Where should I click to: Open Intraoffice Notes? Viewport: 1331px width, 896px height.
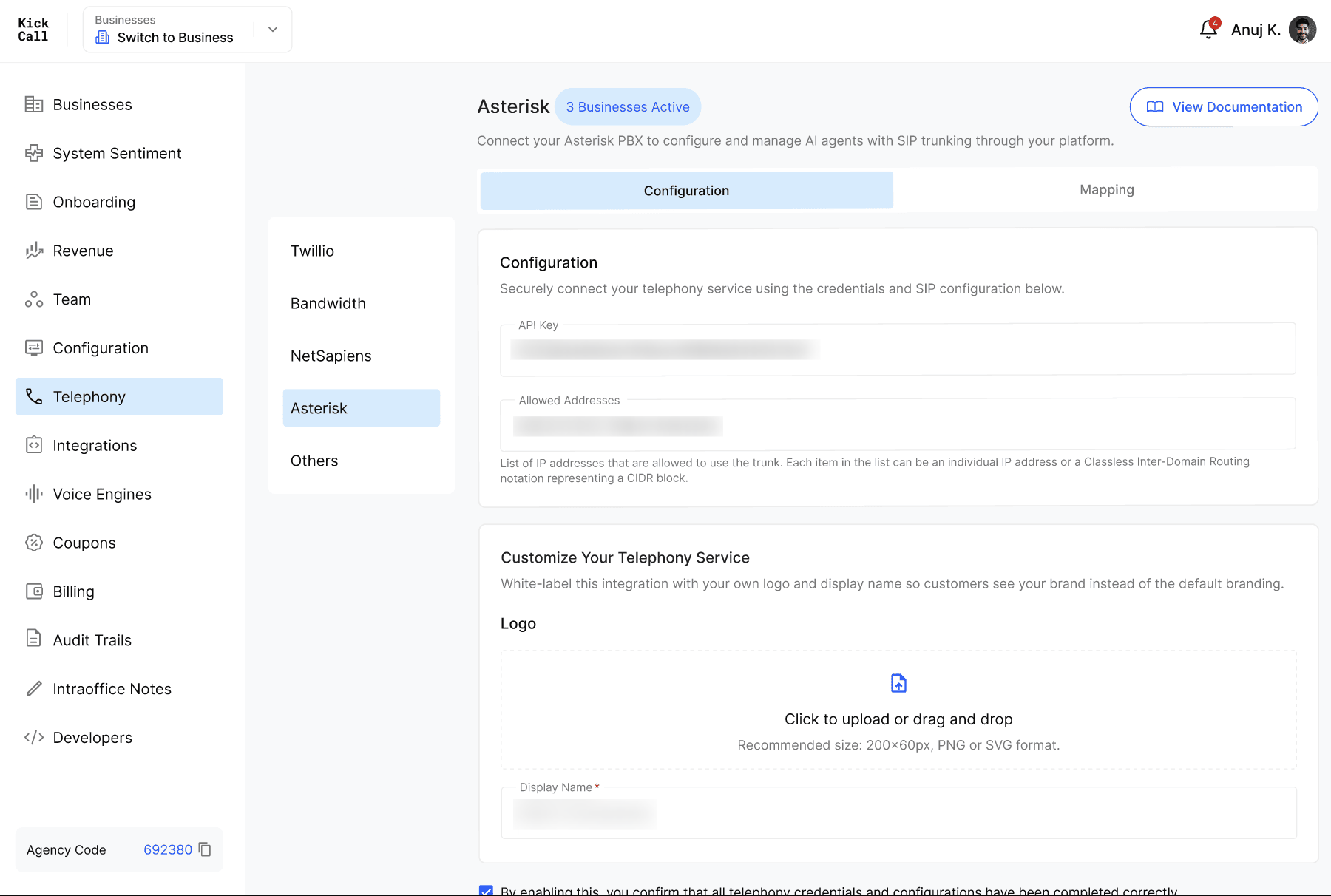(x=119, y=688)
